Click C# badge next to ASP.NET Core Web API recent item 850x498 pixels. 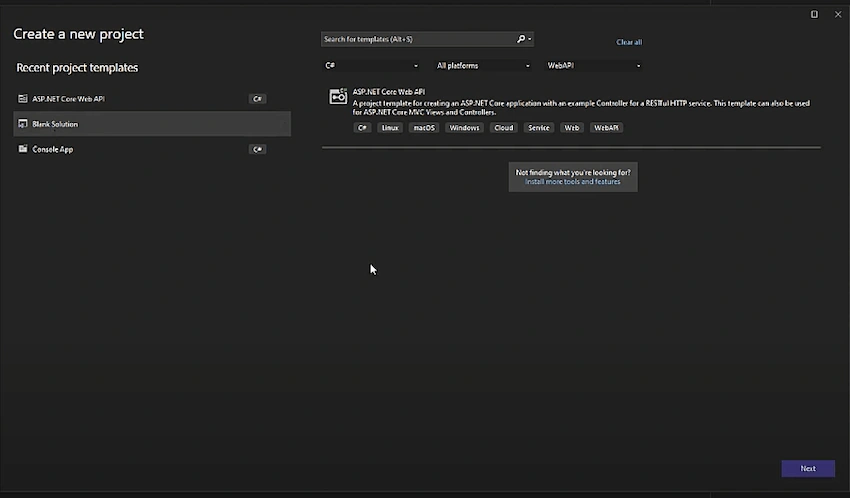click(257, 99)
